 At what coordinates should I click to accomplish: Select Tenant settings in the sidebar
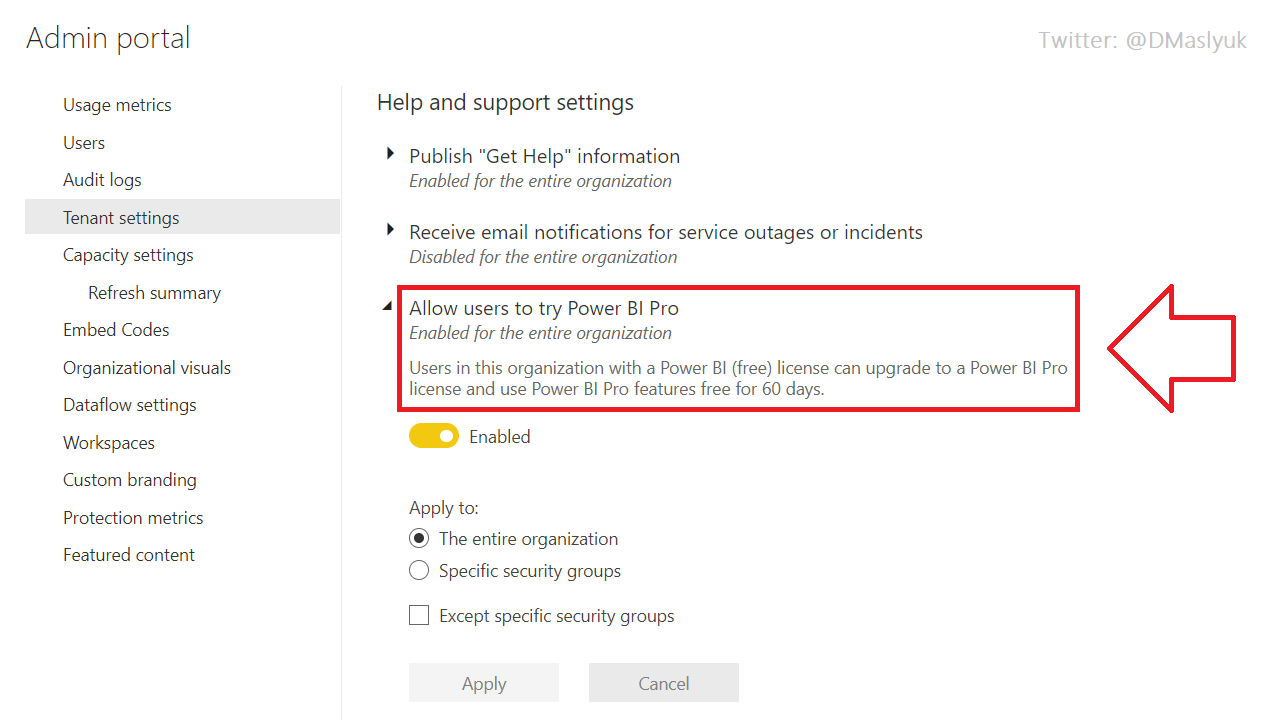pyautogui.click(x=182, y=217)
